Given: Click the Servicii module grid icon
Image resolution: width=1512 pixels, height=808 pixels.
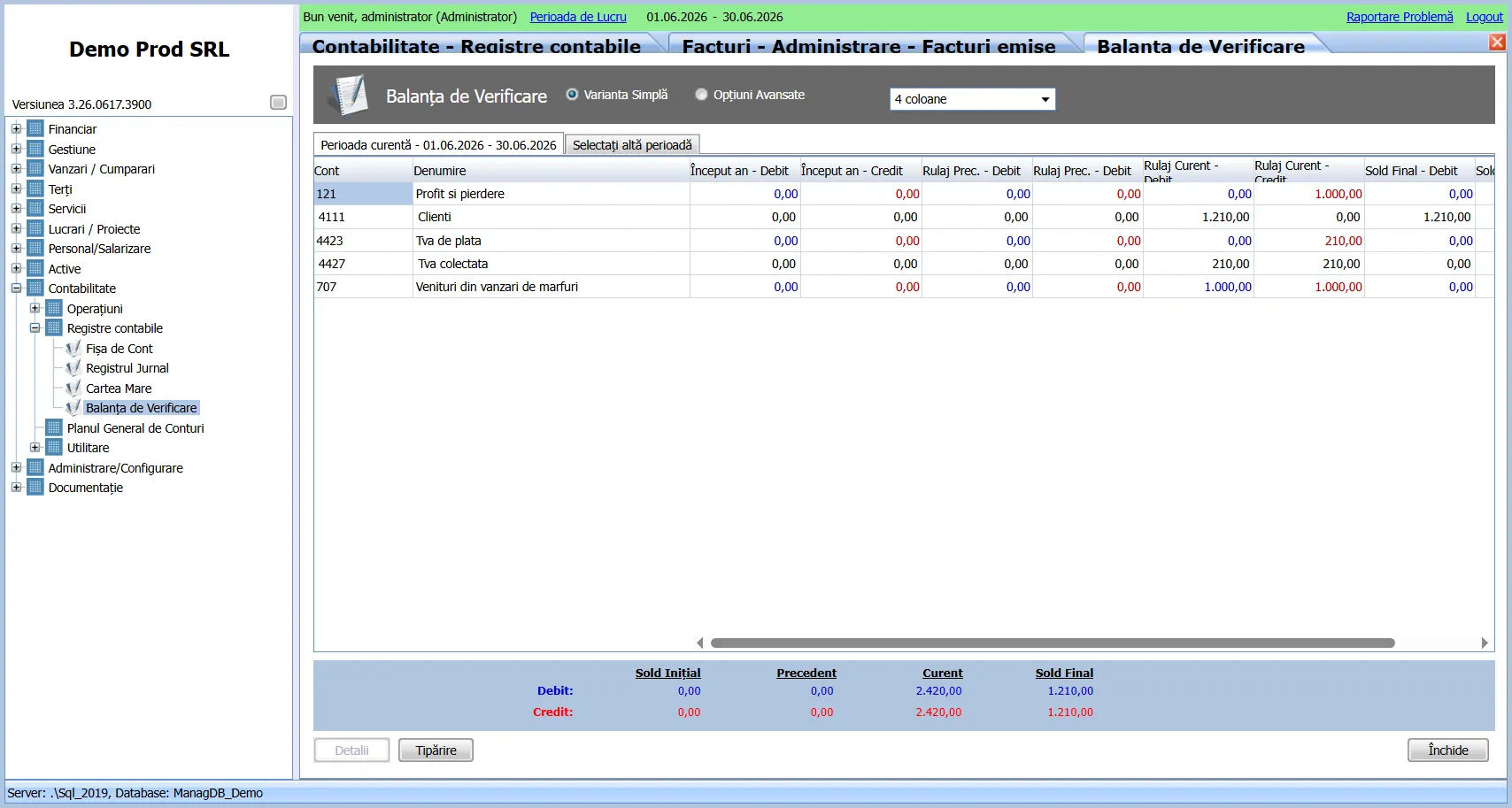Looking at the screenshot, I should point(35,208).
